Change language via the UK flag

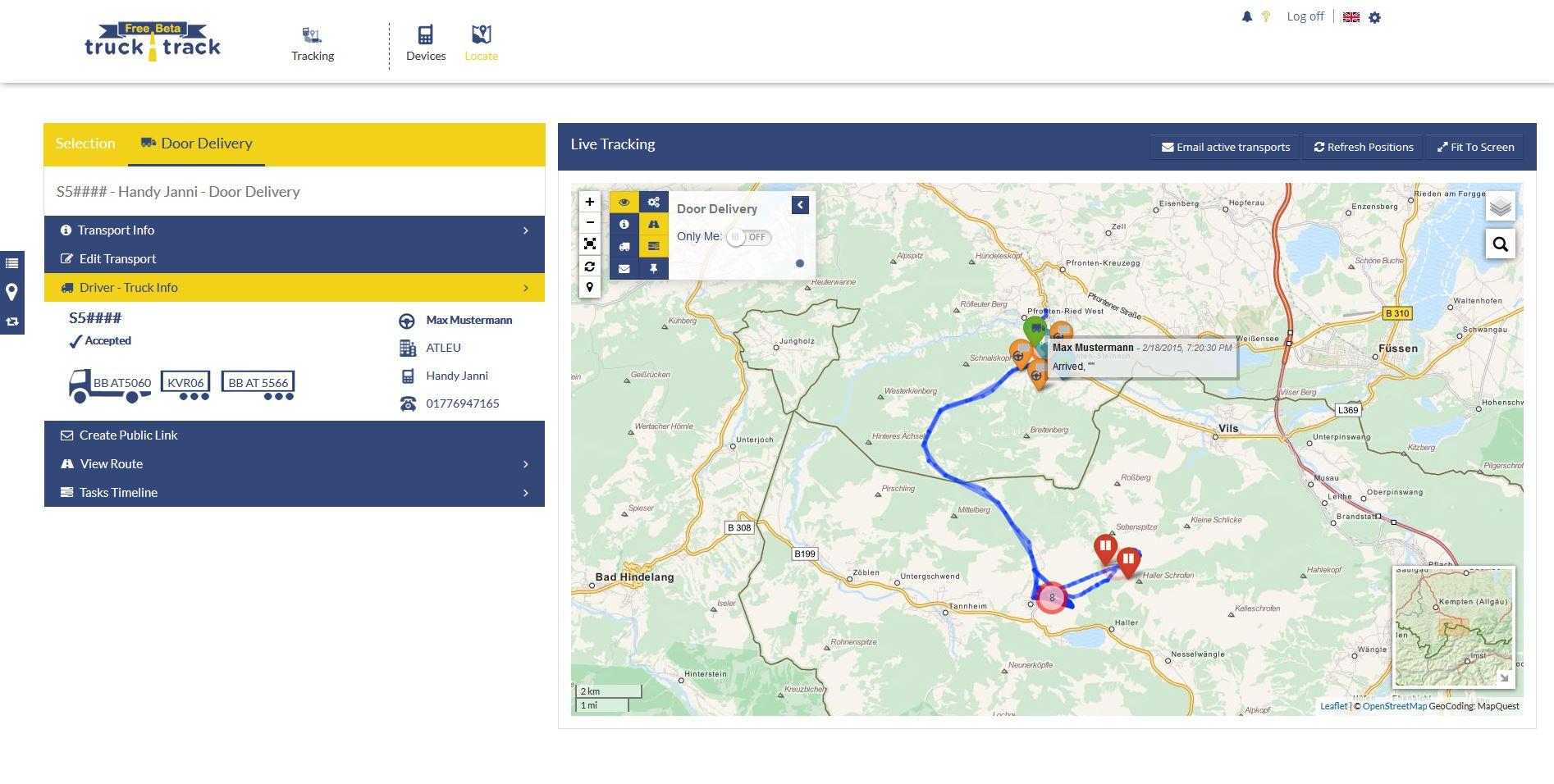pos(1351,17)
